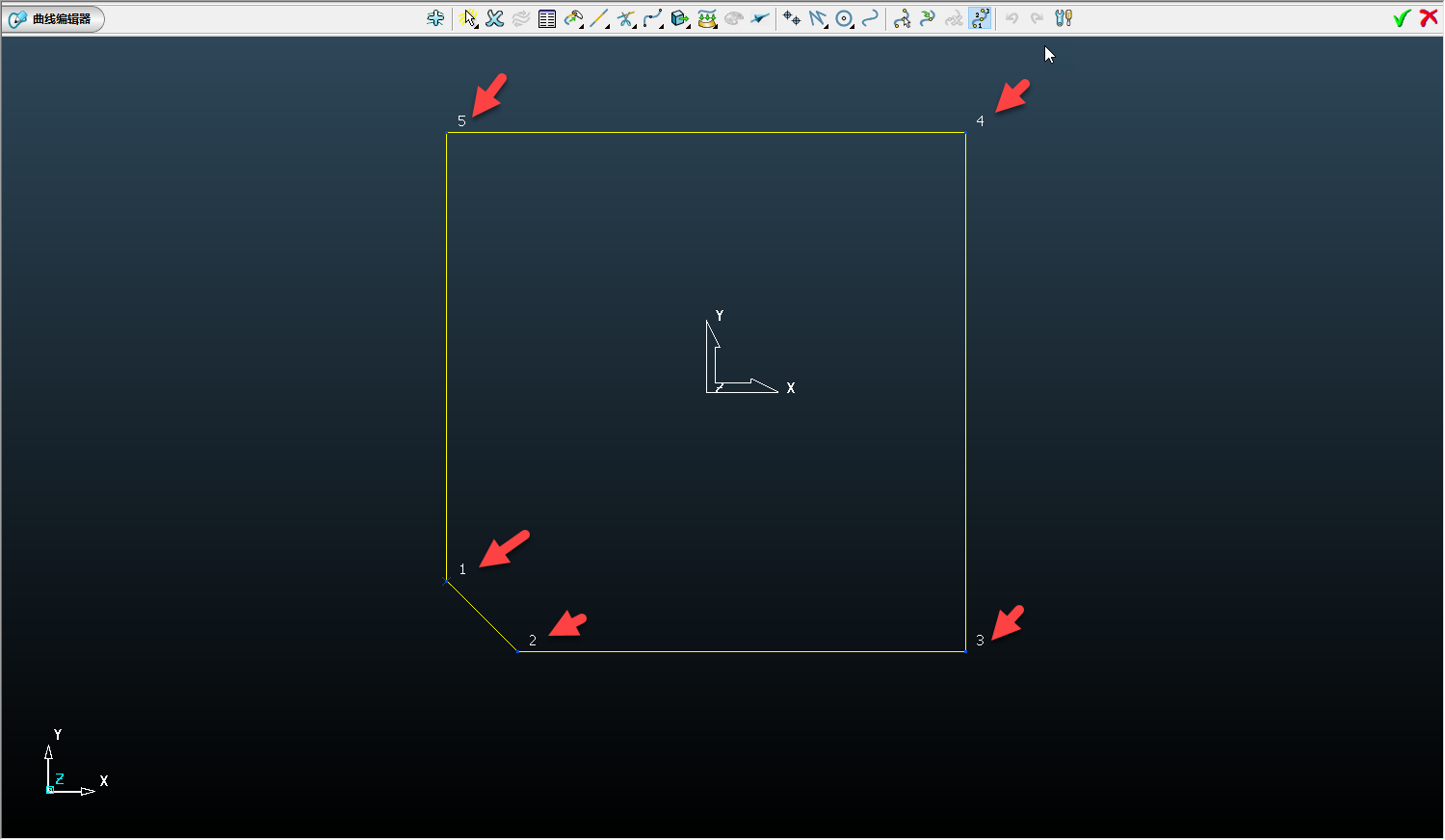Select the 3D solid extraction tool

pyautogui.click(x=677, y=17)
